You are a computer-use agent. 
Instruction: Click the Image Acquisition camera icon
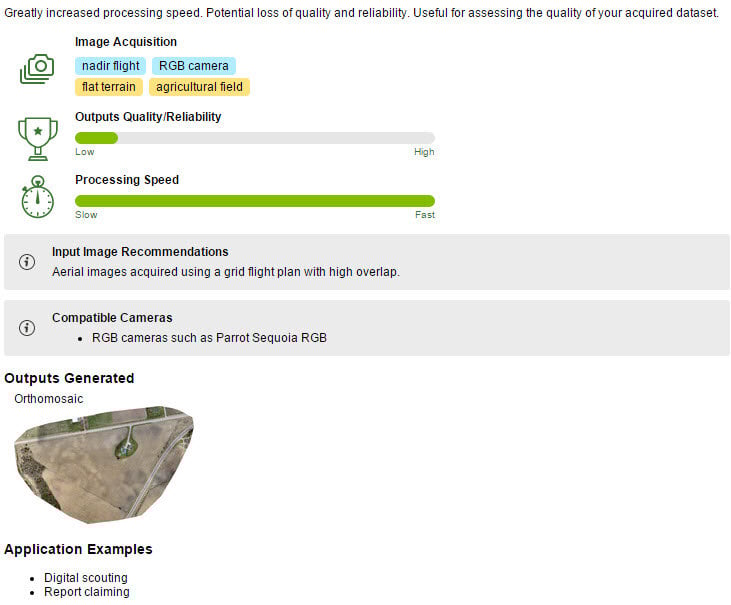tap(37, 69)
